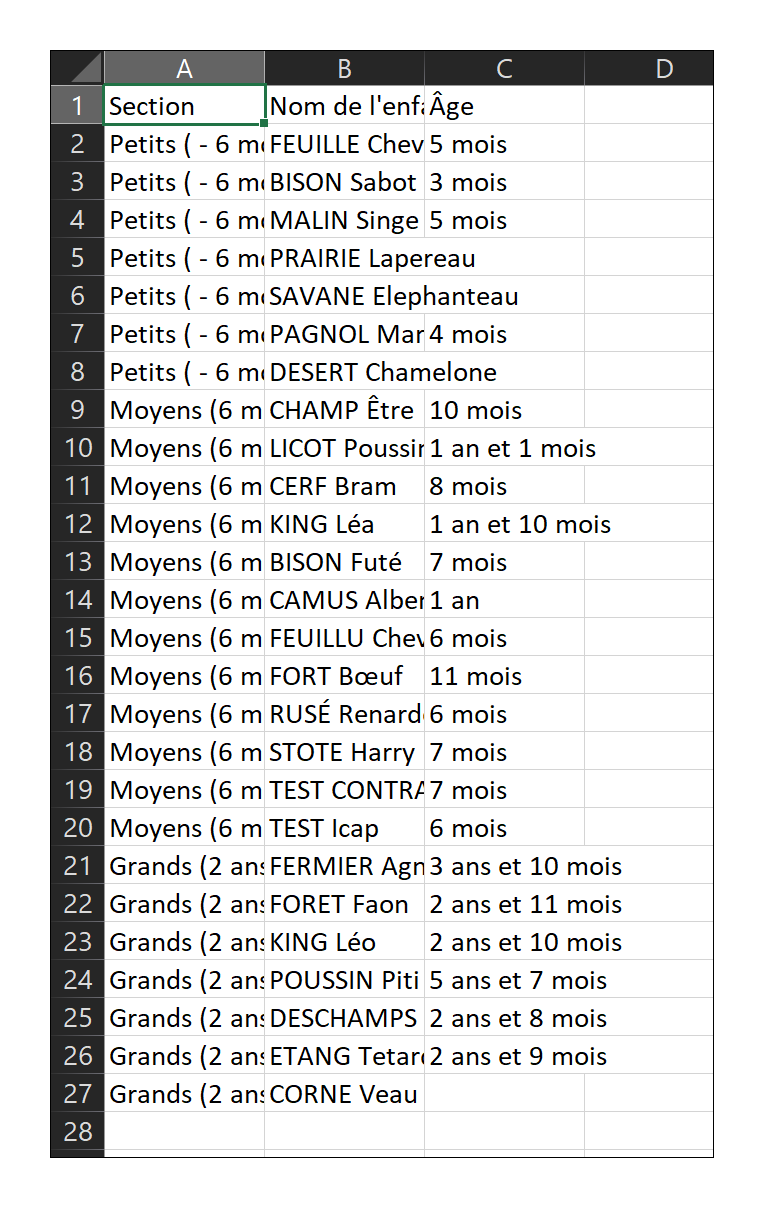Click the Section header cell
The width and height of the screenshot is (764, 1208).
coord(184,106)
